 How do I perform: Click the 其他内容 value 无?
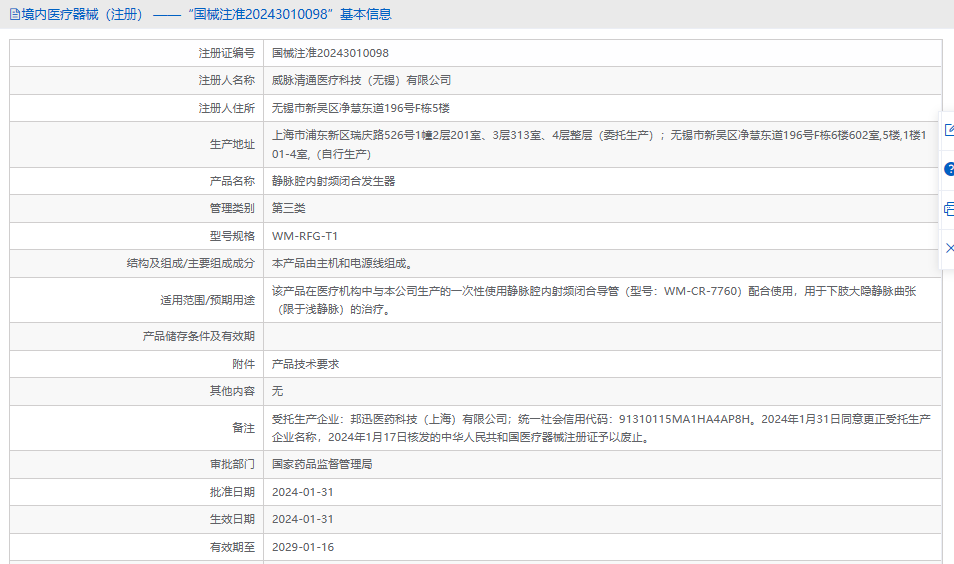coord(277,391)
